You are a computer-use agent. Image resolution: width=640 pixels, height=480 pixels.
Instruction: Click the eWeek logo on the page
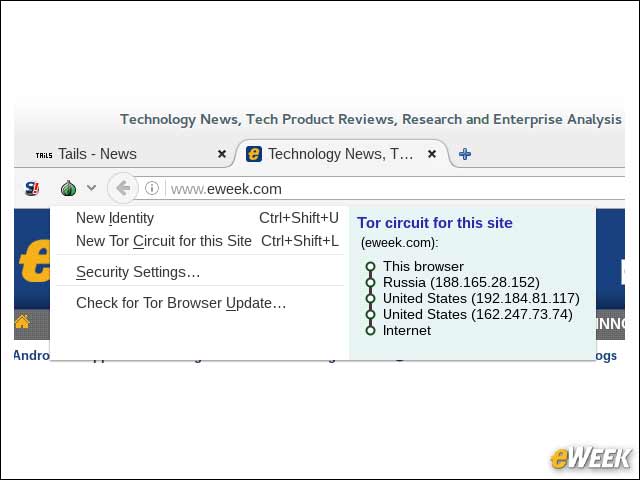[33, 261]
